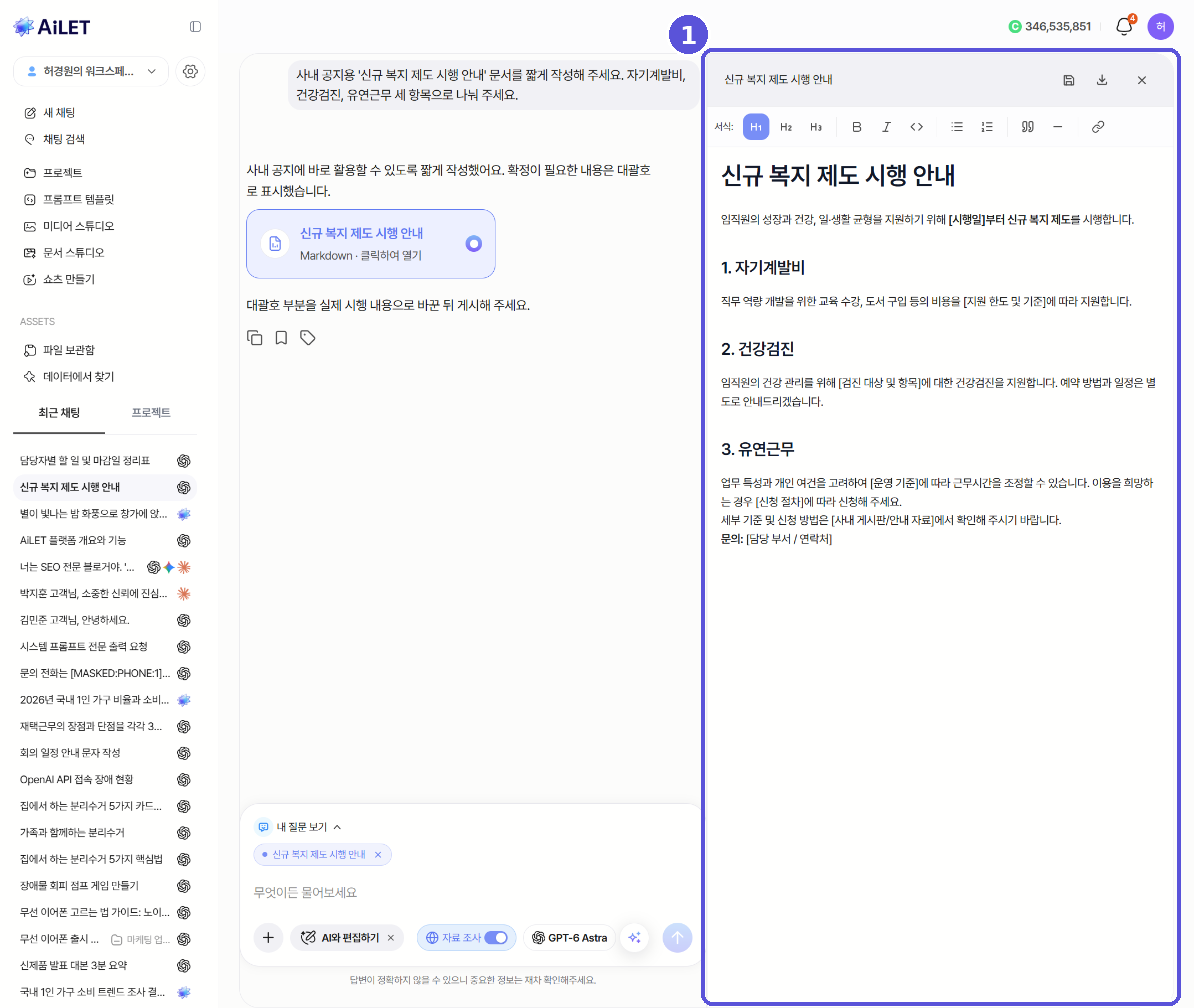Open chat 담당자별 할 일 및 마감일 정리표
1194x1008 pixels.
[x=105, y=461]
